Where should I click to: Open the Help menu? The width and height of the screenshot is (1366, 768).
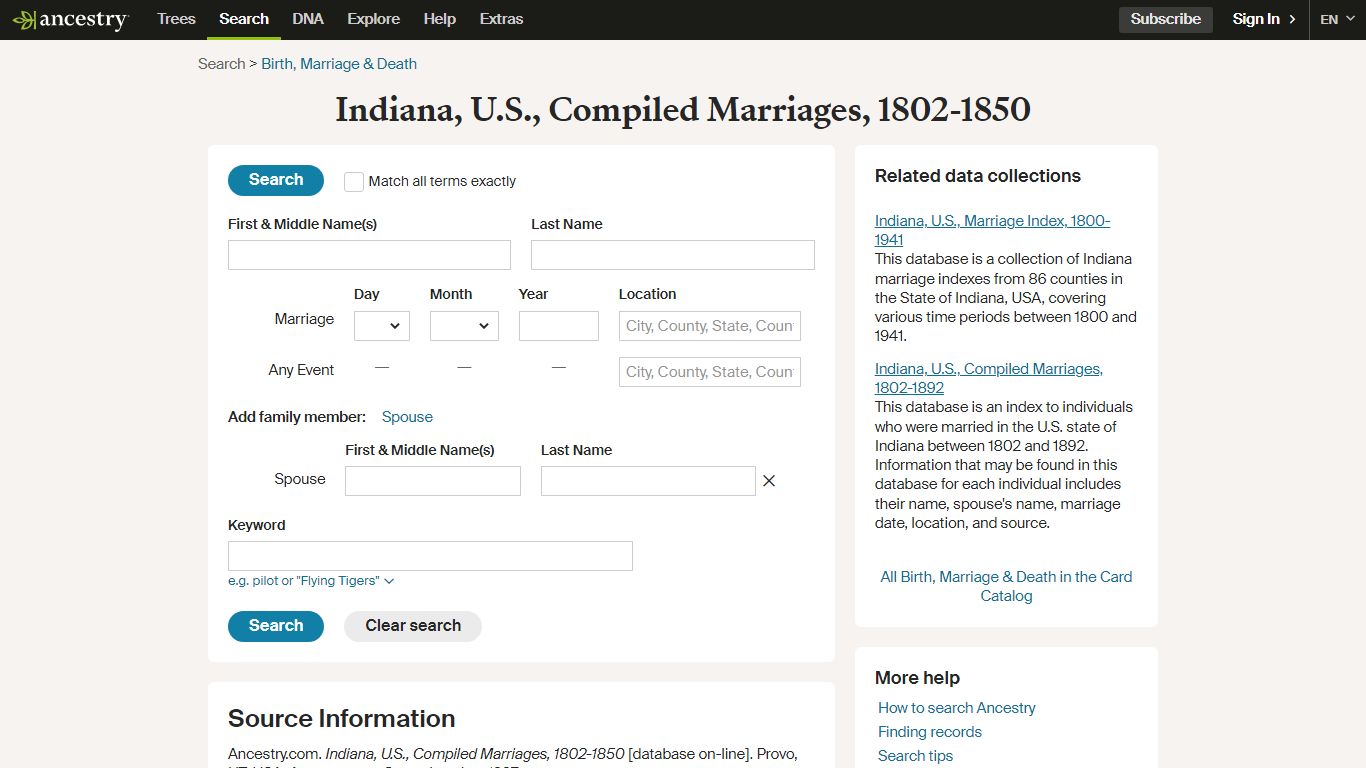tap(439, 19)
